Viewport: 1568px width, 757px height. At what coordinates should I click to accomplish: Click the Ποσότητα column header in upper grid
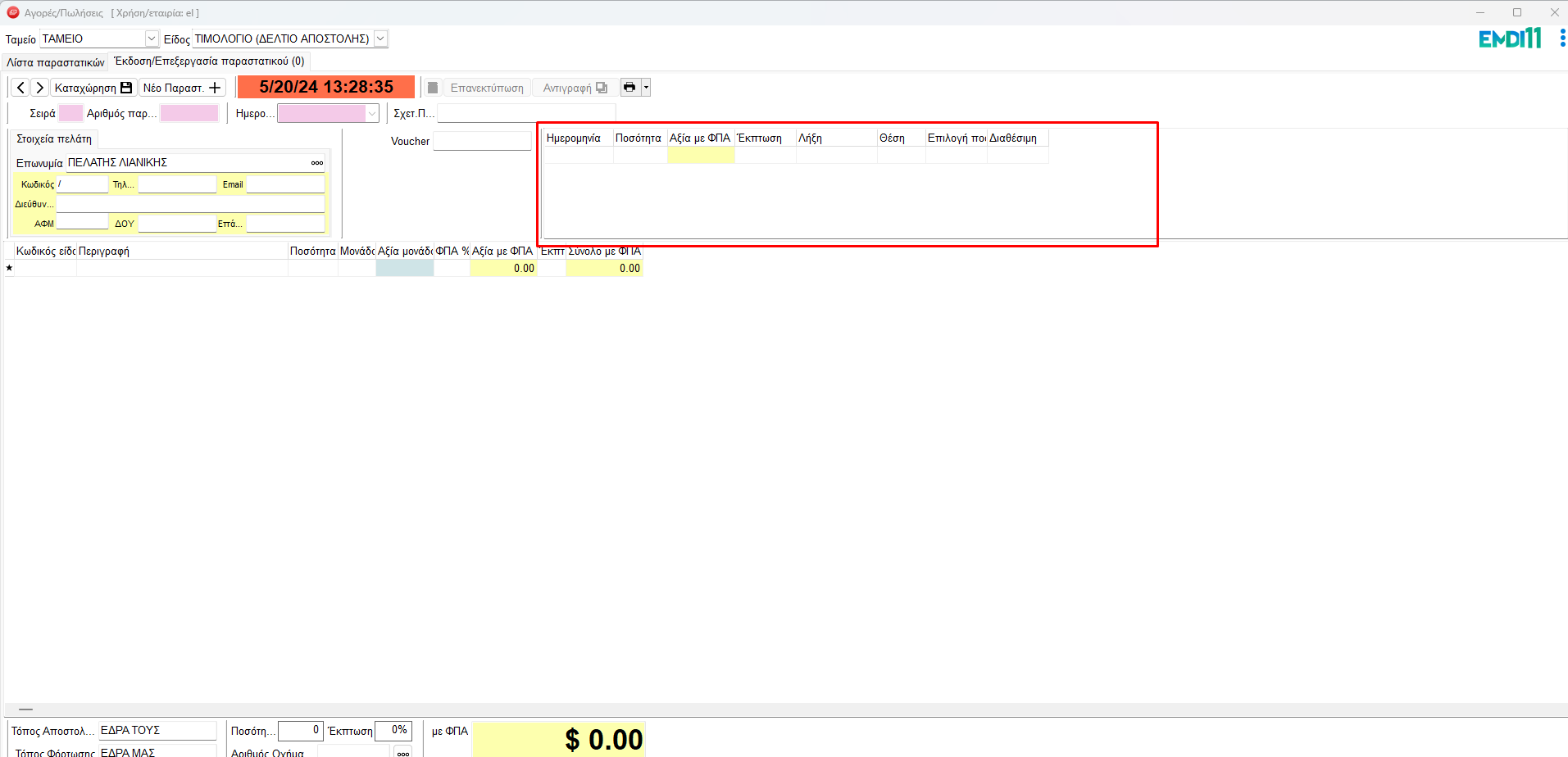point(640,138)
